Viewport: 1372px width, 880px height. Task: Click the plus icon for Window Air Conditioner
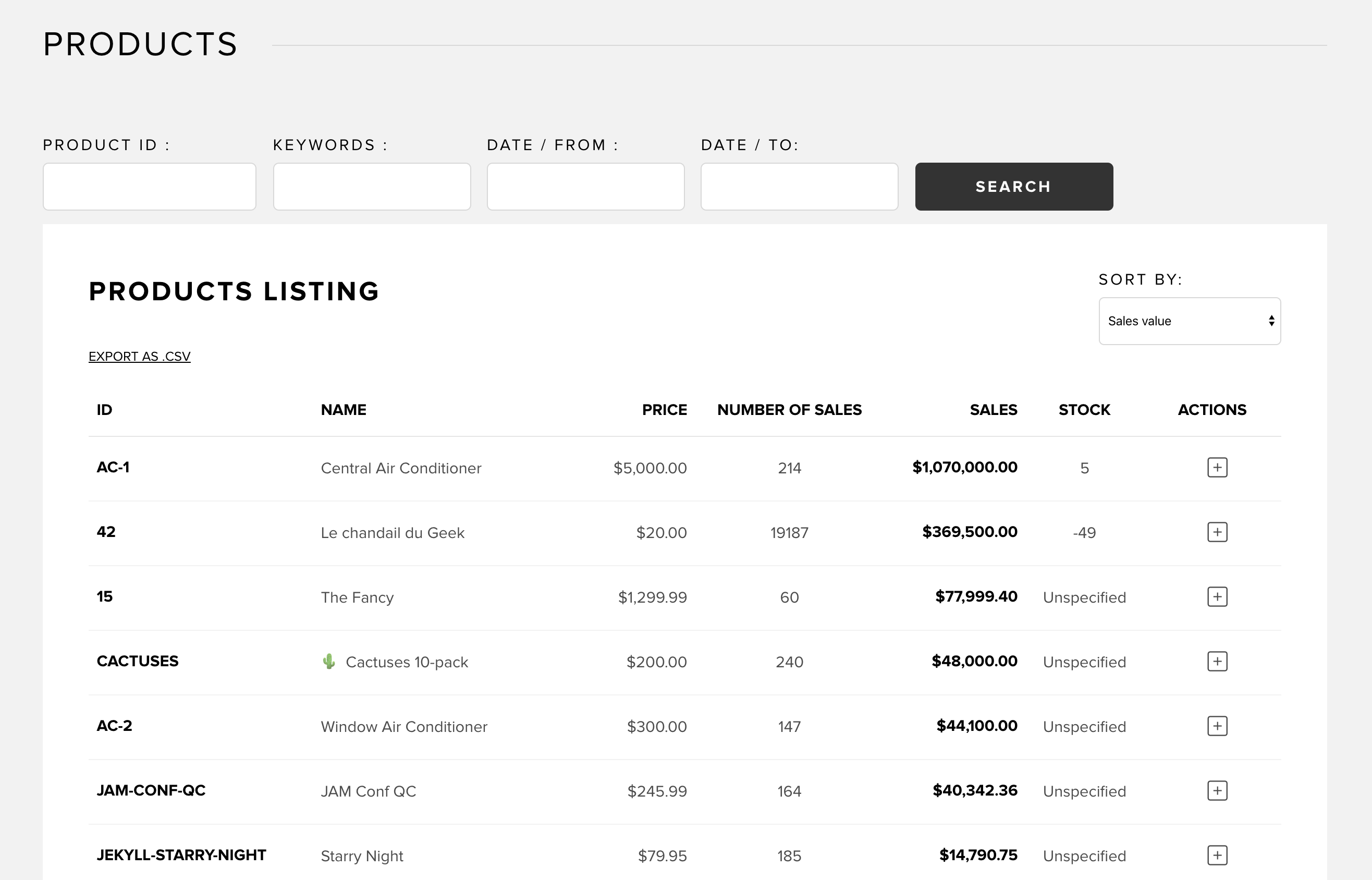click(1217, 726)
